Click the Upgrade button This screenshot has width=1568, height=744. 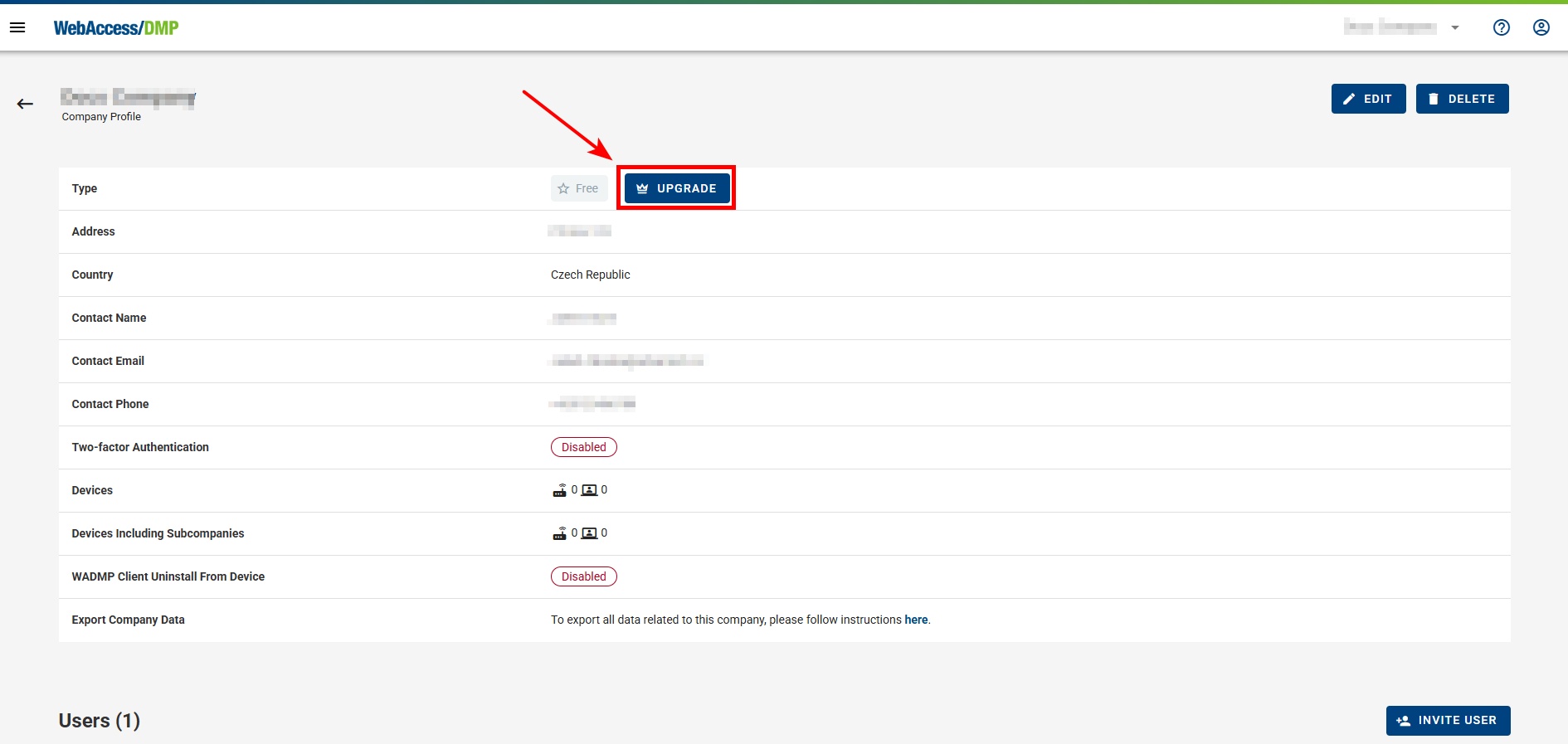677,188
